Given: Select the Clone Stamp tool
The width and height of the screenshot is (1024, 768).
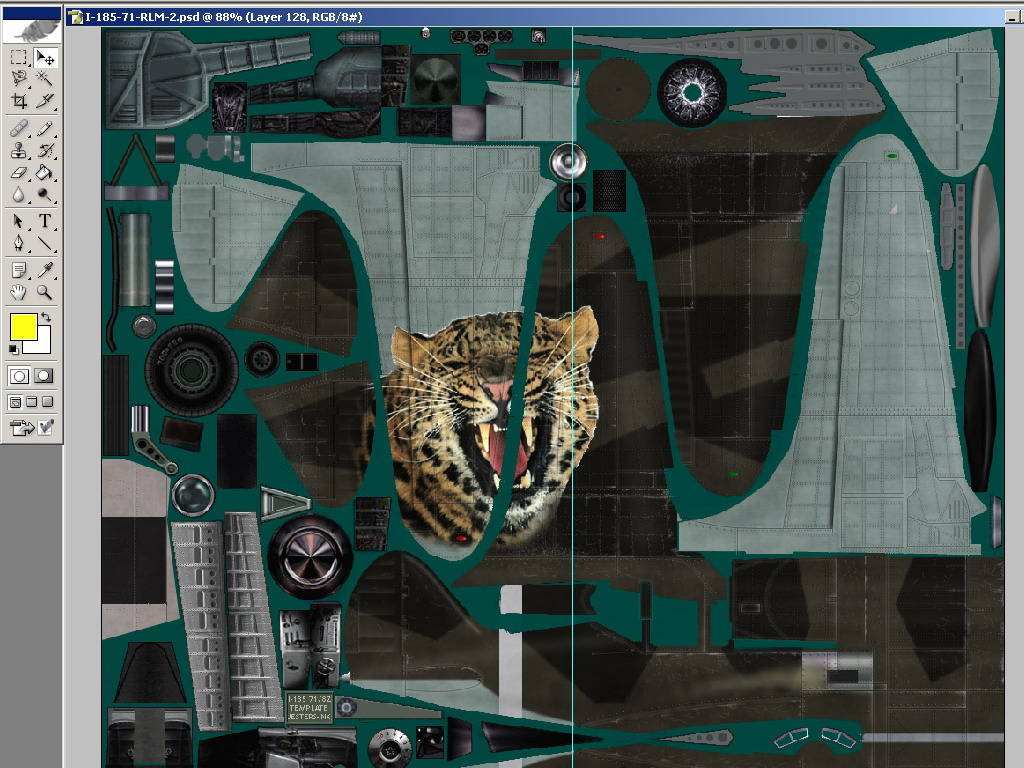Looking at the screenshot, I should tap(19, 150).
